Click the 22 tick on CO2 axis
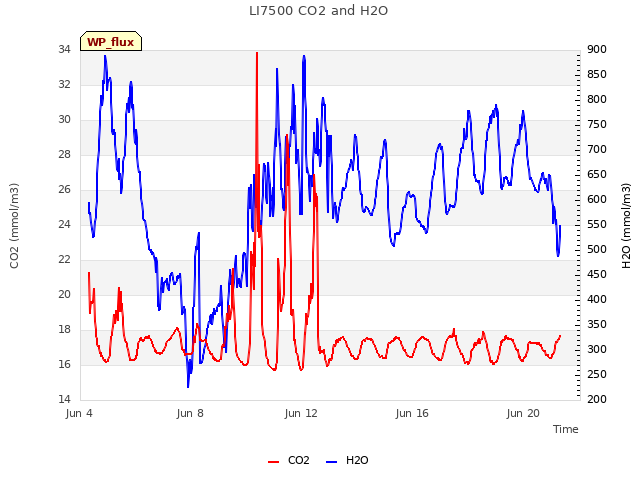Viewport: 640px width, 480px height. pyautogui.click(x=64, y=260)
